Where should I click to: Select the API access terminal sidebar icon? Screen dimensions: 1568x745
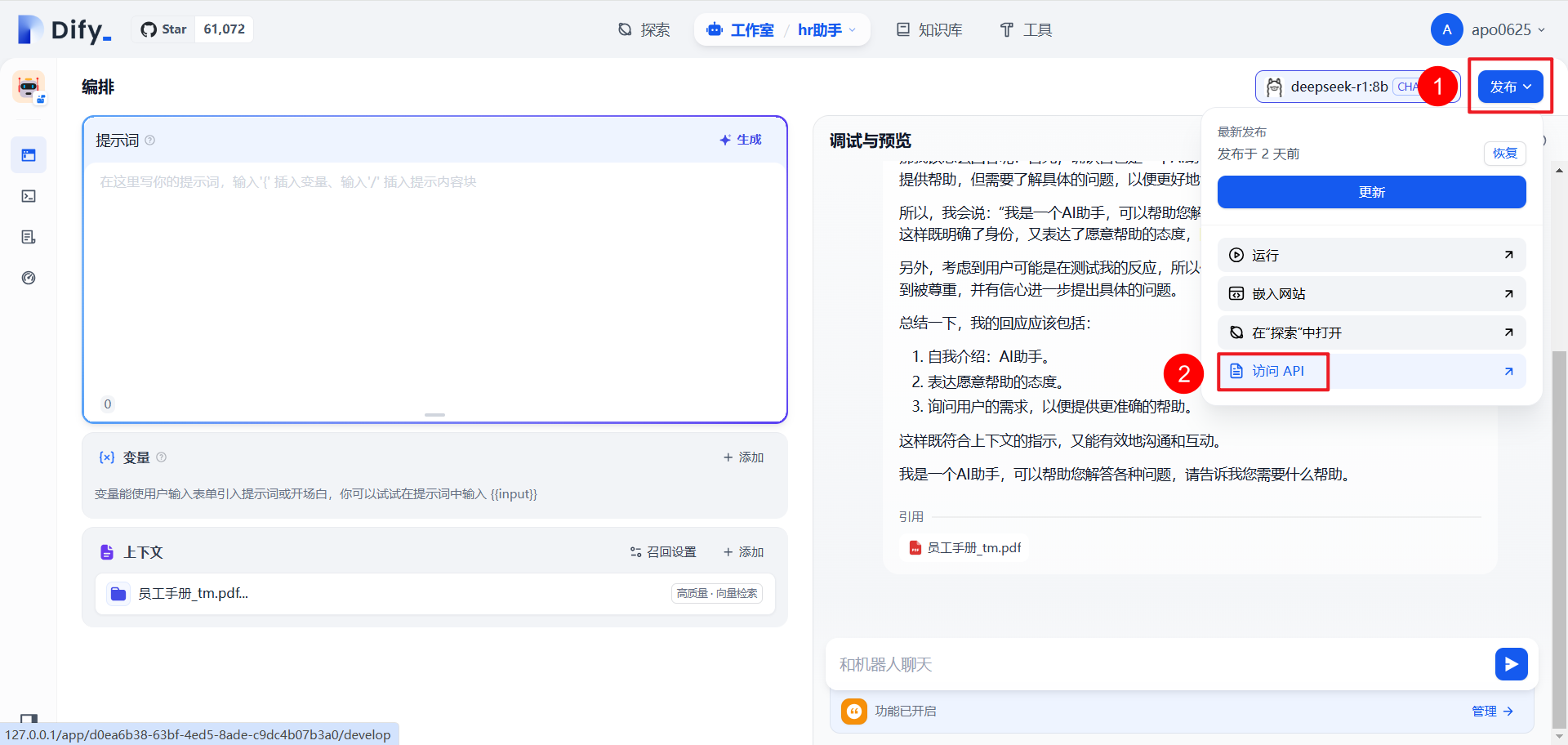(x=29, y=196)
